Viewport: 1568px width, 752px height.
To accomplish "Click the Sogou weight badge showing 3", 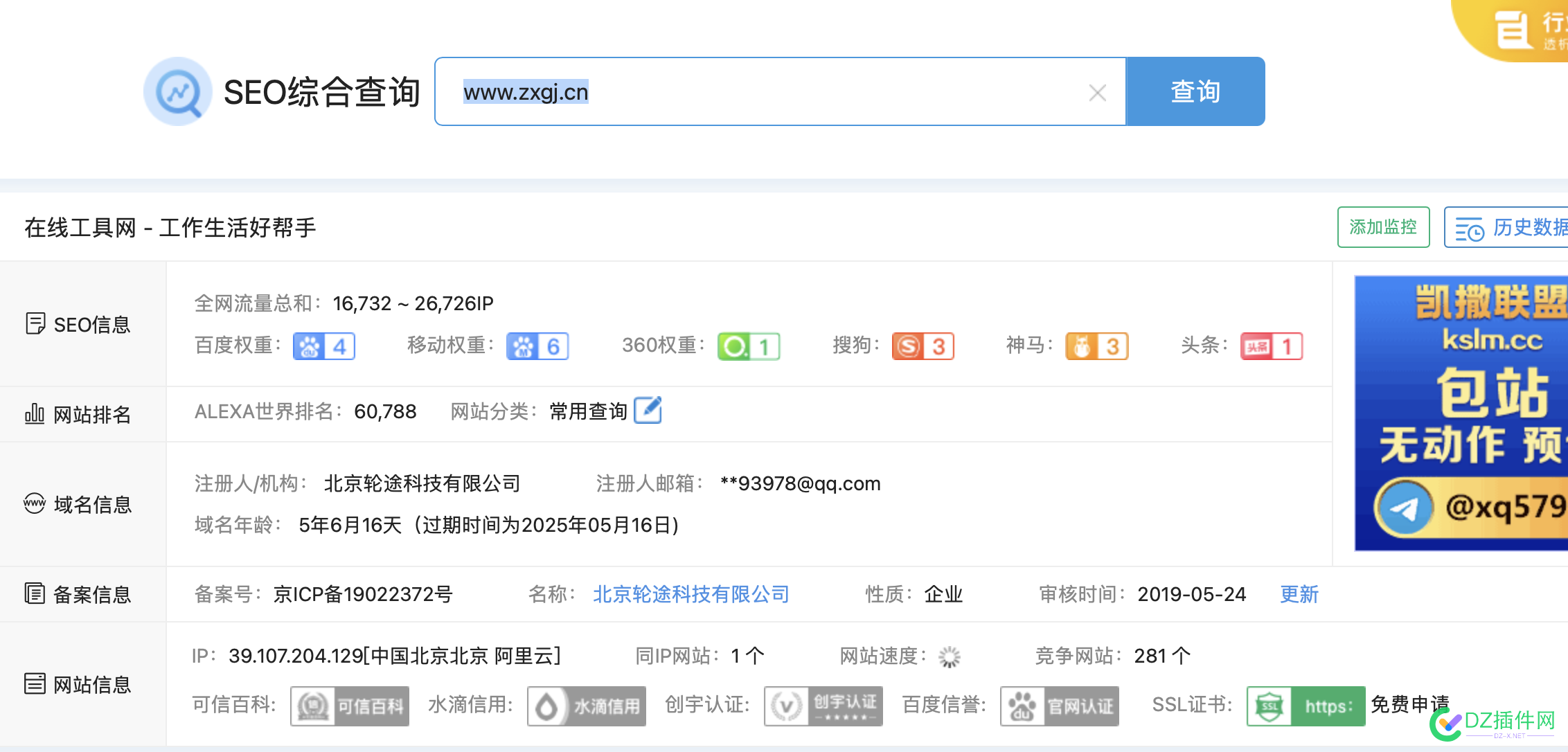I will (923, 346).
